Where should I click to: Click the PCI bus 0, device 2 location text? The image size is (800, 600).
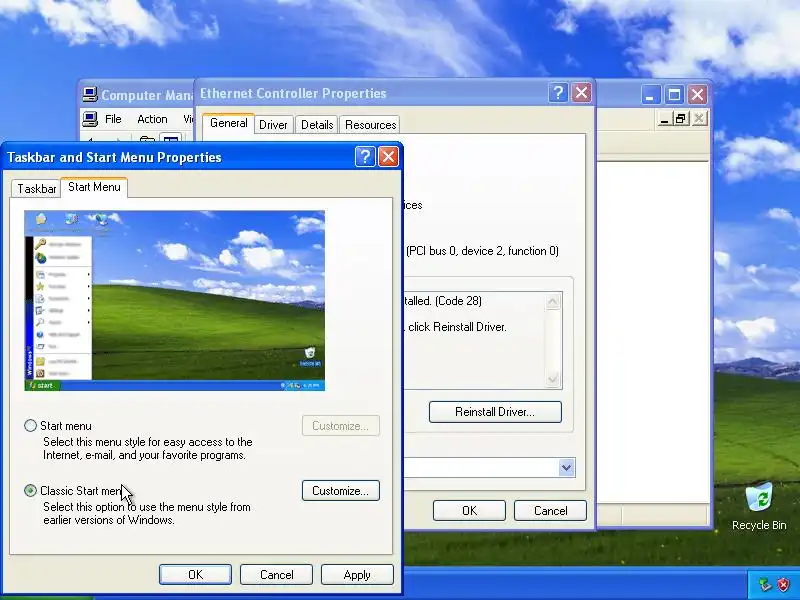tap(482, 251)
